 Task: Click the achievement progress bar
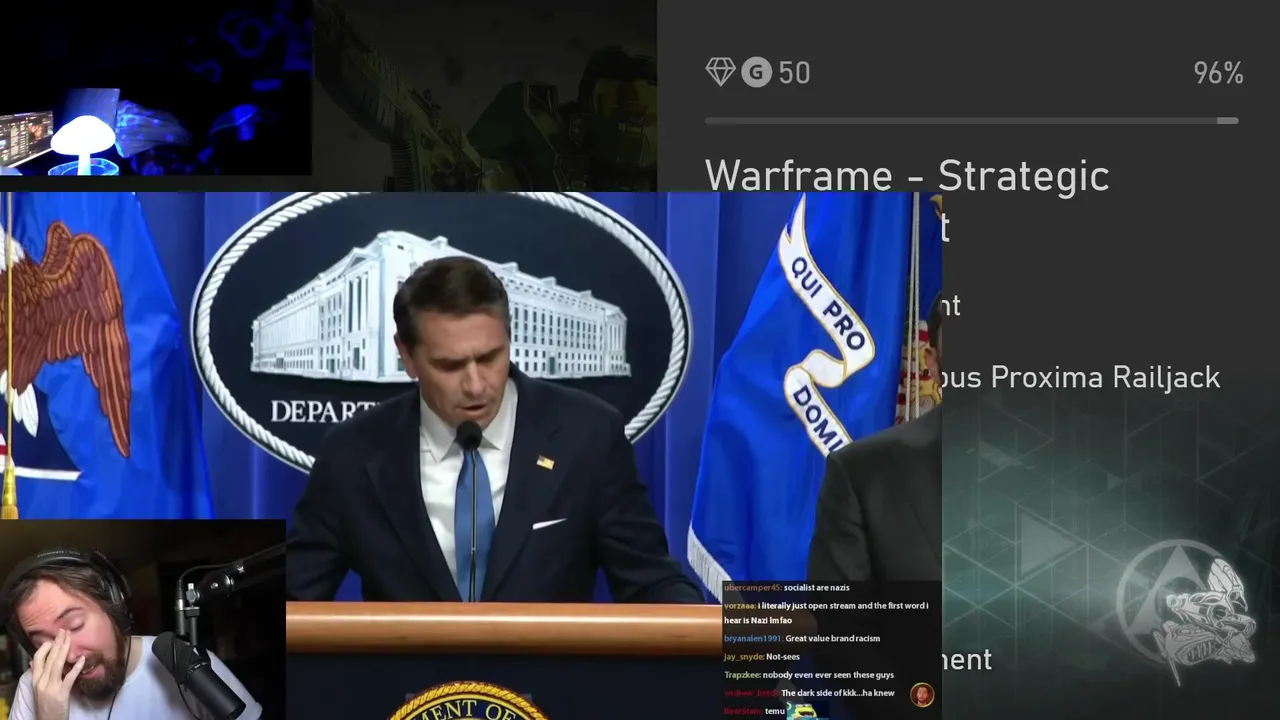pyautogui.click(x=971, y=121)
